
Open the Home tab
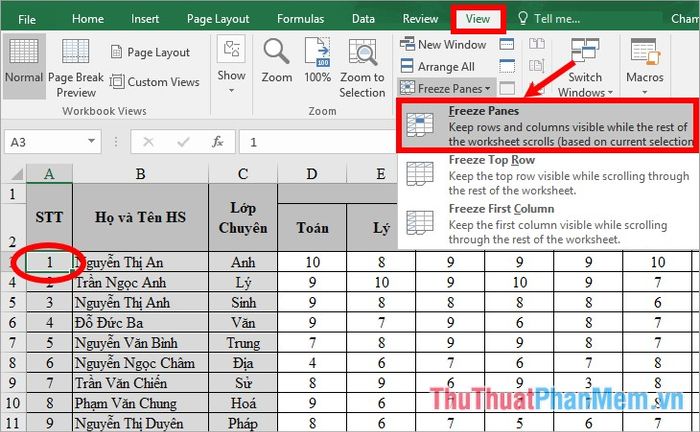[88, 19]
